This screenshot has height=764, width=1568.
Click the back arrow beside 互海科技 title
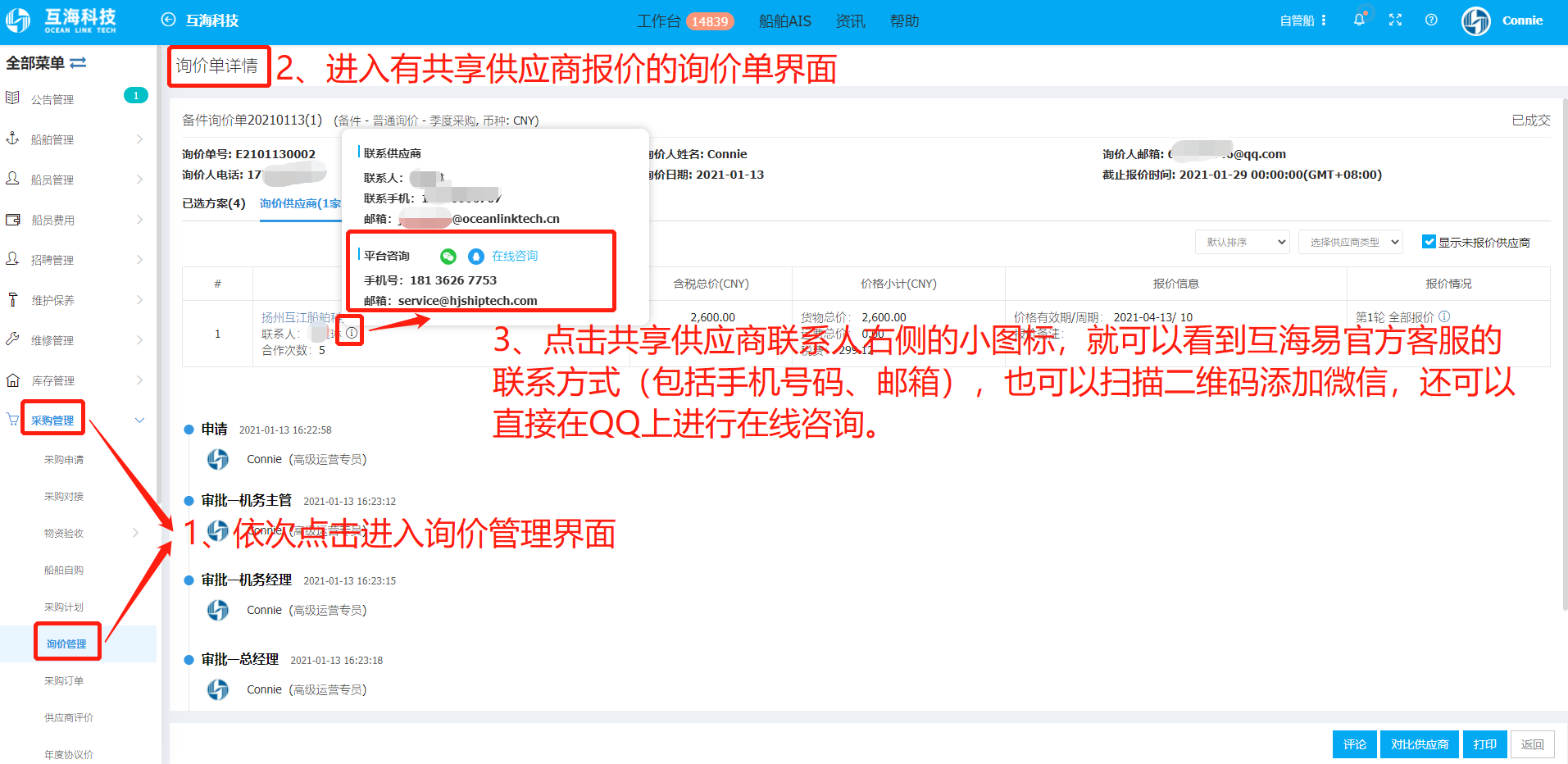[x=168, y=20]
